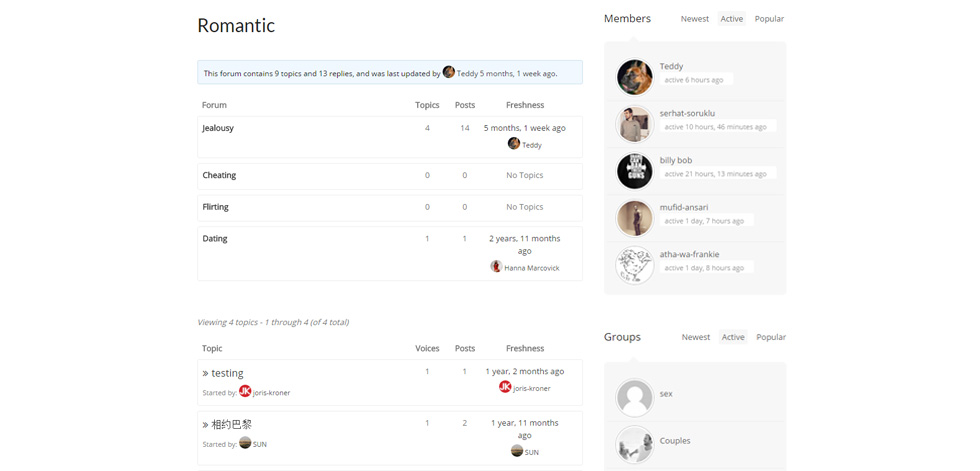The width and height of the screenshot is (980, 471).
Task: Show Newest members tab
Action: point(694,19)
